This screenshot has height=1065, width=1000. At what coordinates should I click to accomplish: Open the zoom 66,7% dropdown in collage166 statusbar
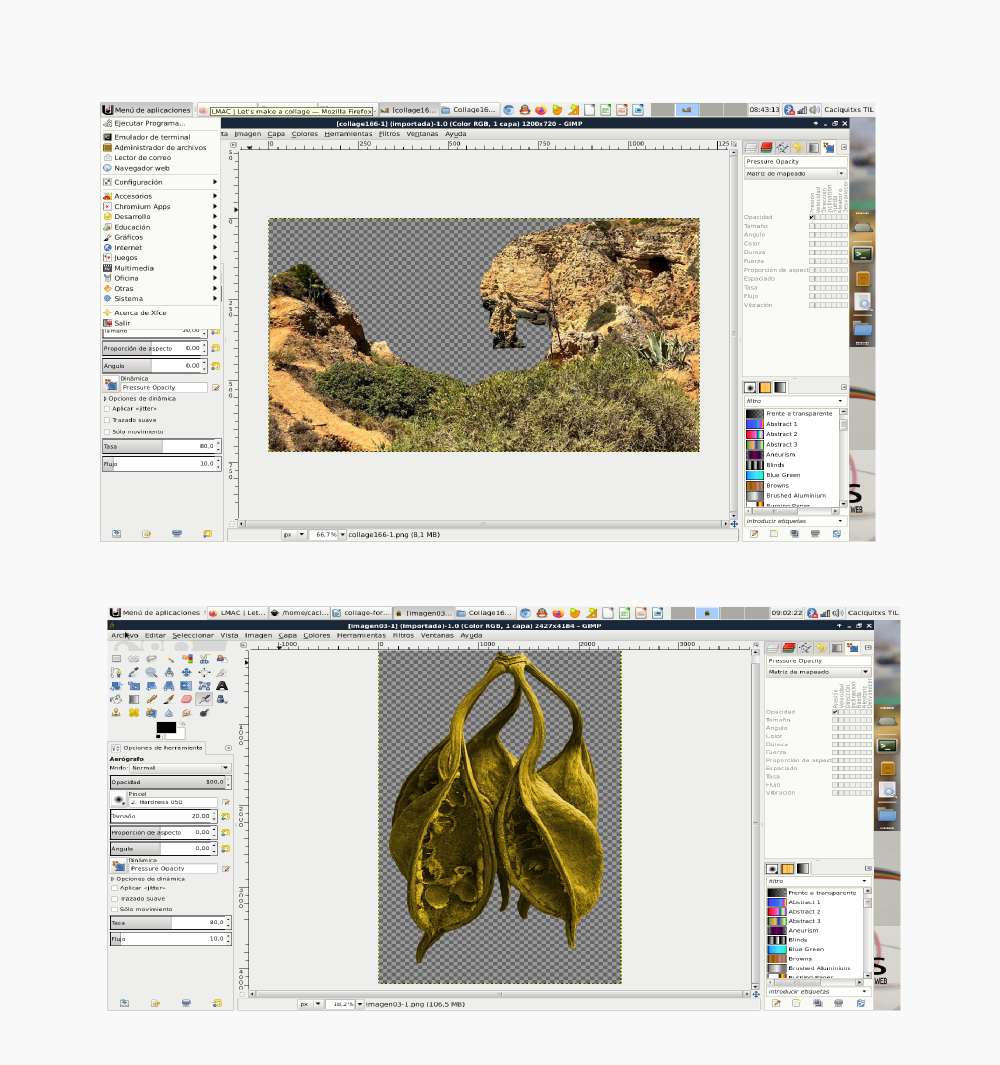(343, 535)
